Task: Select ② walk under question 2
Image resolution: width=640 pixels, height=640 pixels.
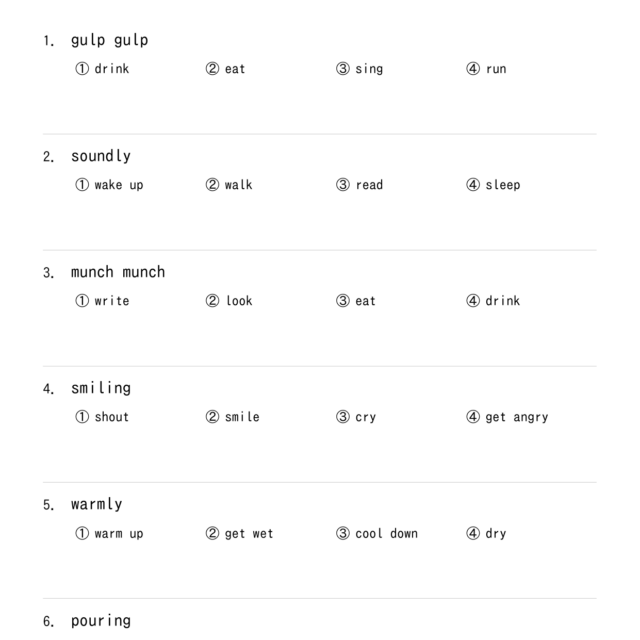Action: point(229,185)
